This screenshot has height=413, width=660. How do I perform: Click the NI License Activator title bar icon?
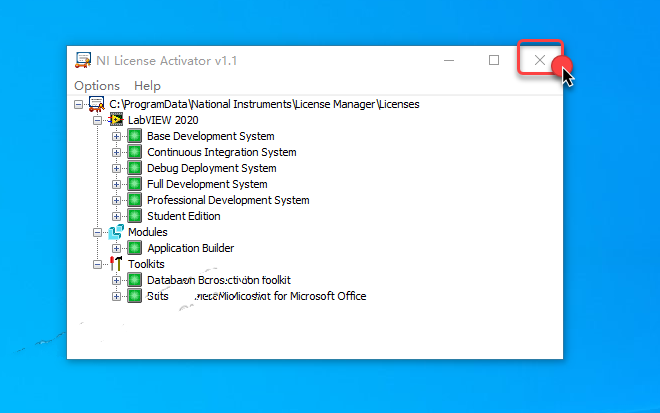(83, 60)
